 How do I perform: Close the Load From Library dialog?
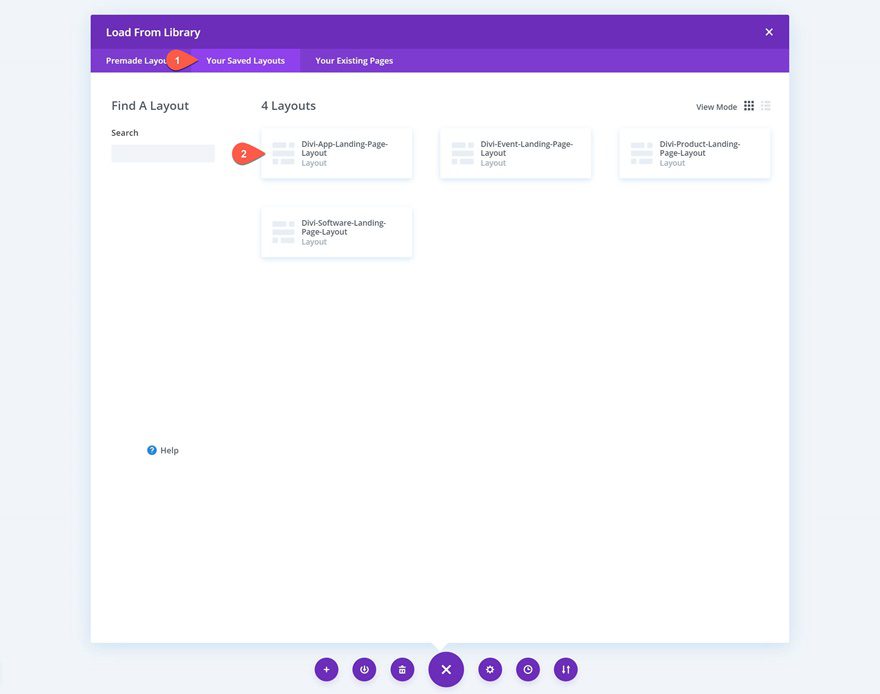(x=769, y=32)
